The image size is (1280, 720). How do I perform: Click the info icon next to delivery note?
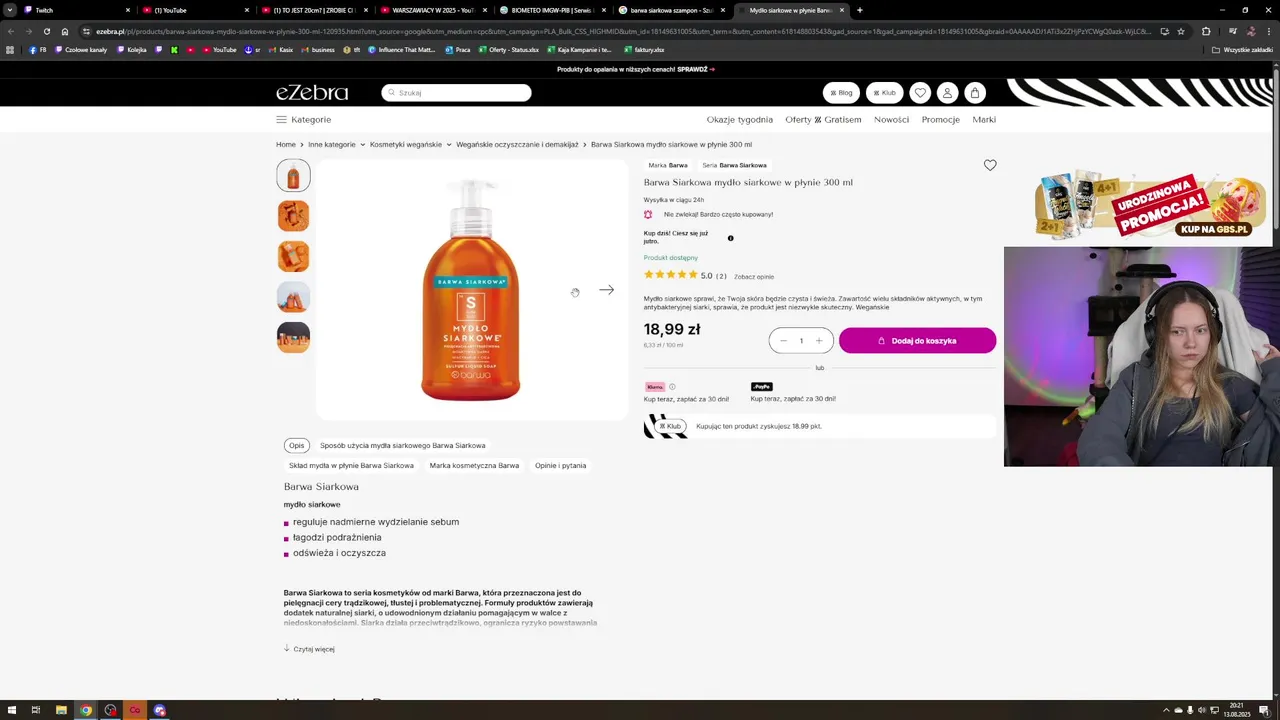click(730, 238)
